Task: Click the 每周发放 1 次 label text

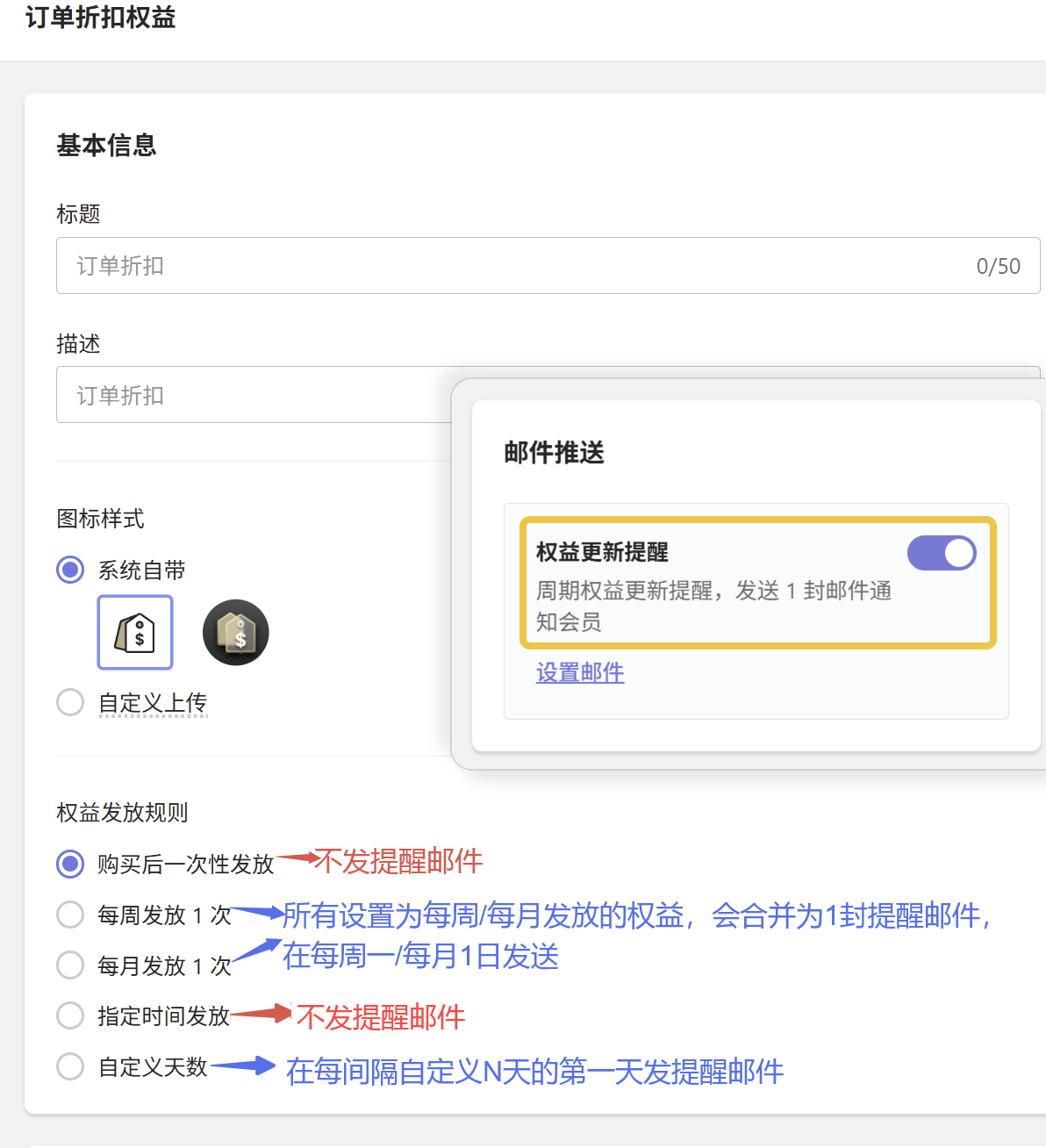Action: coord(164,915)
